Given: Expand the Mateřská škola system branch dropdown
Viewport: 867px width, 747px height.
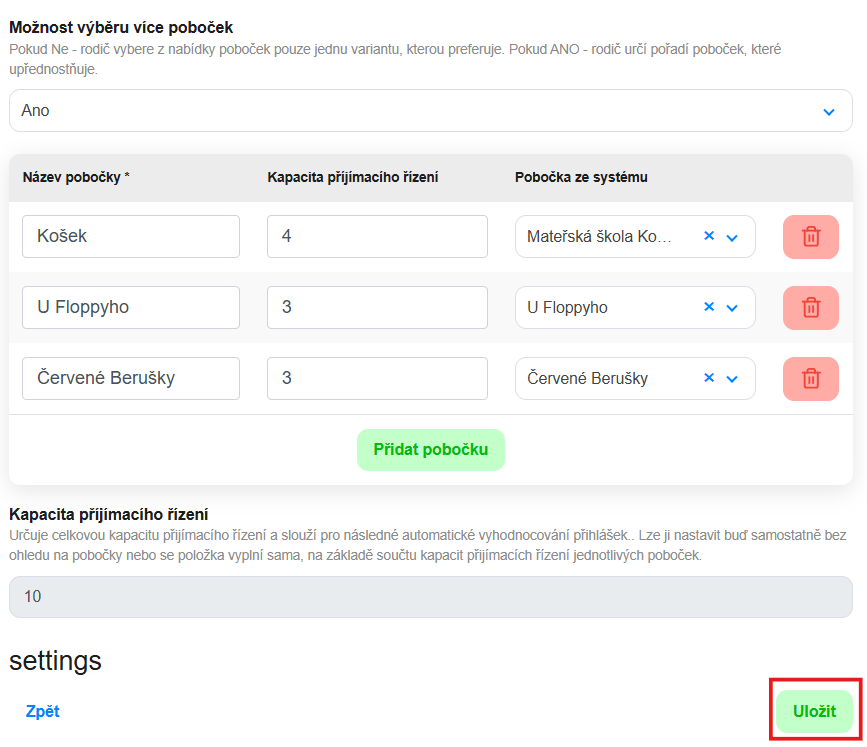Looking at the screenshot, I should click(x=732, y=238).
